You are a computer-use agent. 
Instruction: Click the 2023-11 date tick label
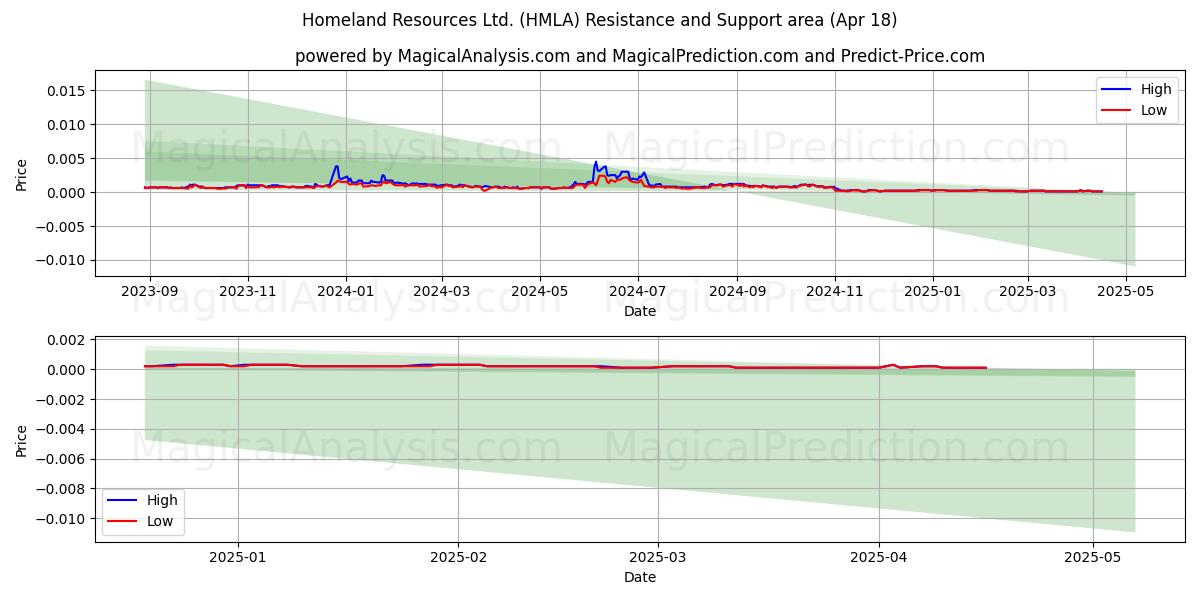point(248,292)
